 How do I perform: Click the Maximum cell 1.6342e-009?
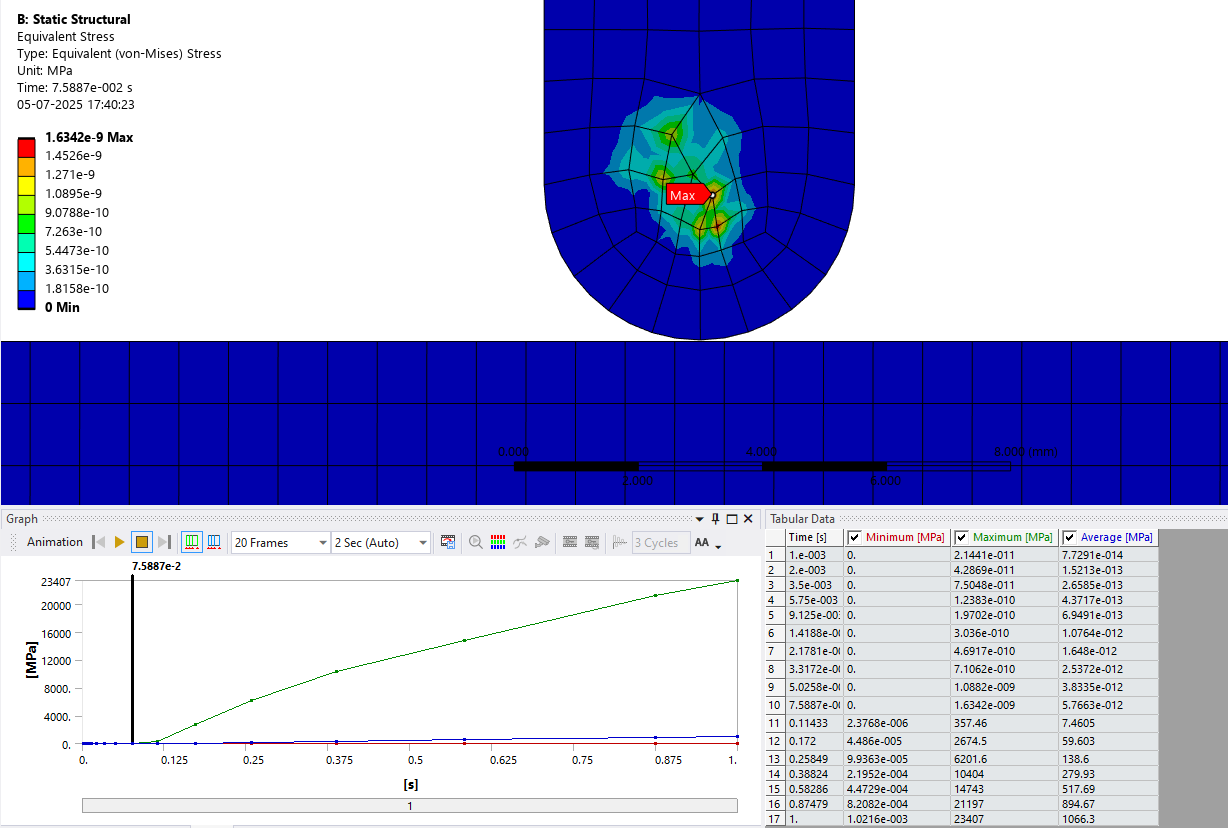click(1006, 705)
